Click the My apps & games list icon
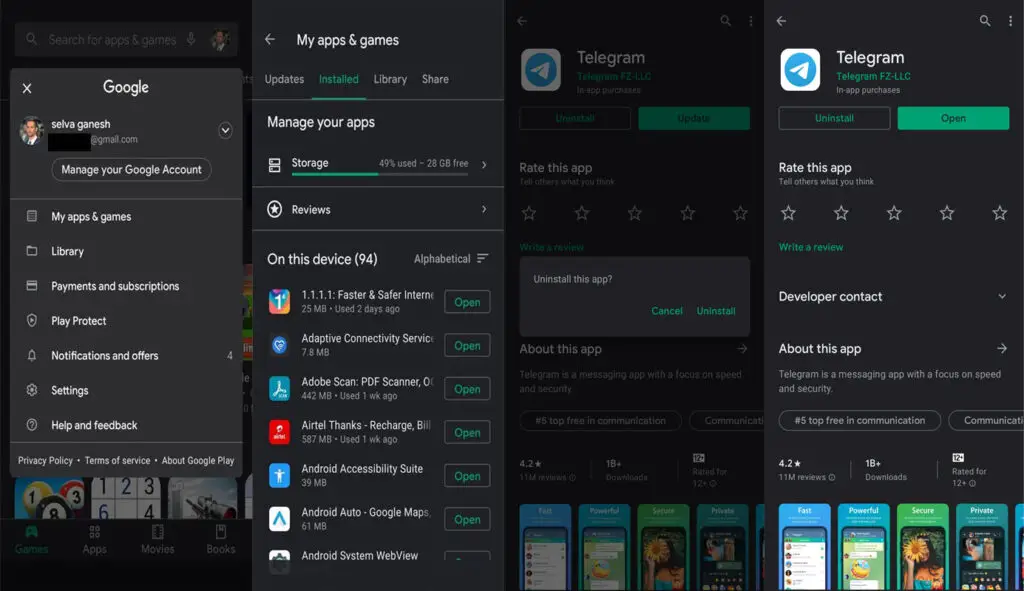The height and width of the screenshot is (591, 1024). (31, 216)
